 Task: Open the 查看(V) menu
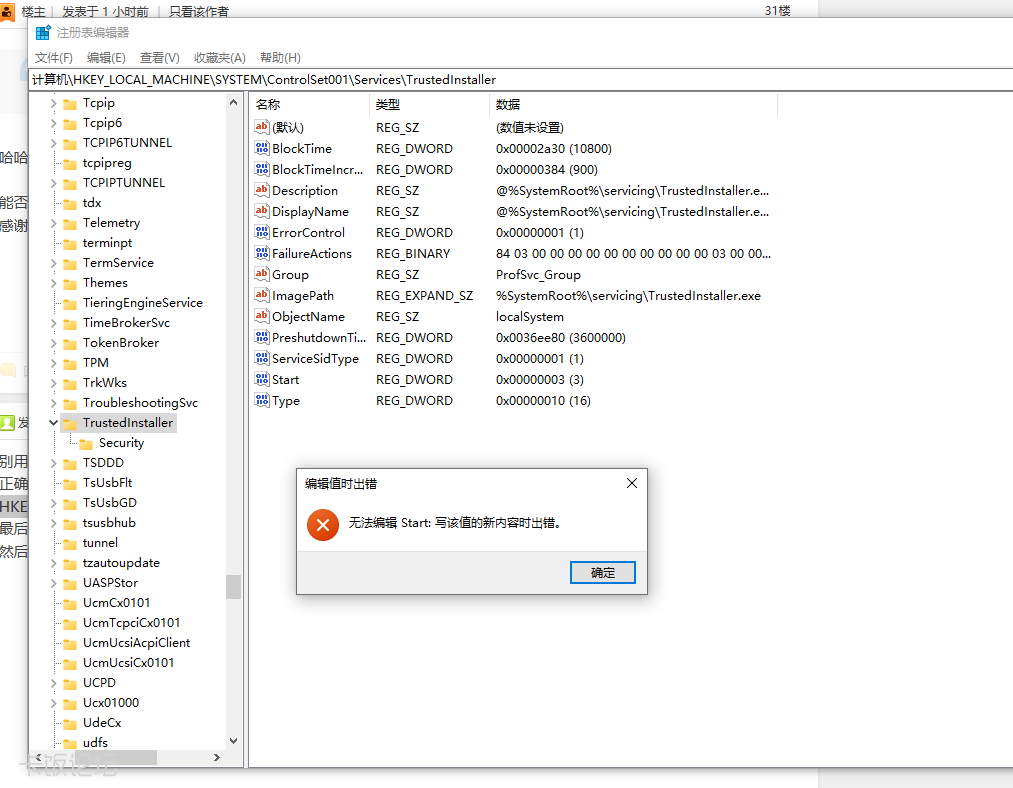[160, 57]
